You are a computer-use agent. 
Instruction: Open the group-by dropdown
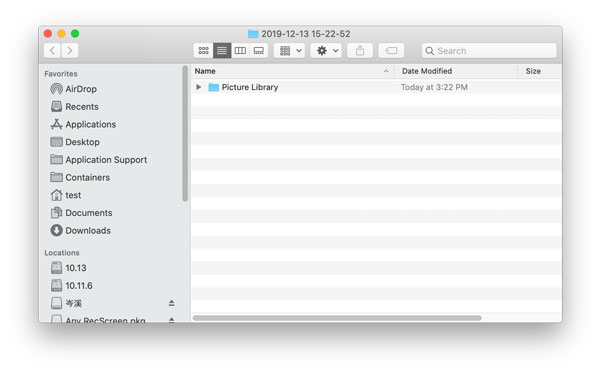(x=289, y=50)
